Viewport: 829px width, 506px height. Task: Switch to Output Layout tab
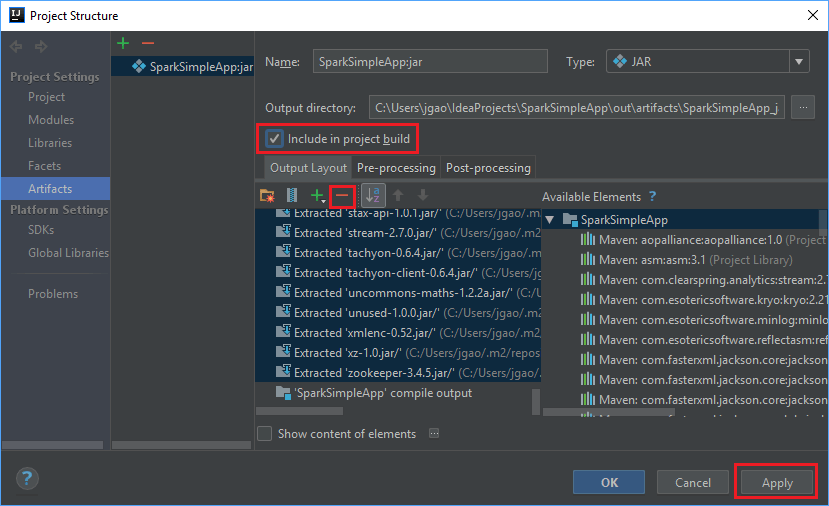tap(308, 168)
